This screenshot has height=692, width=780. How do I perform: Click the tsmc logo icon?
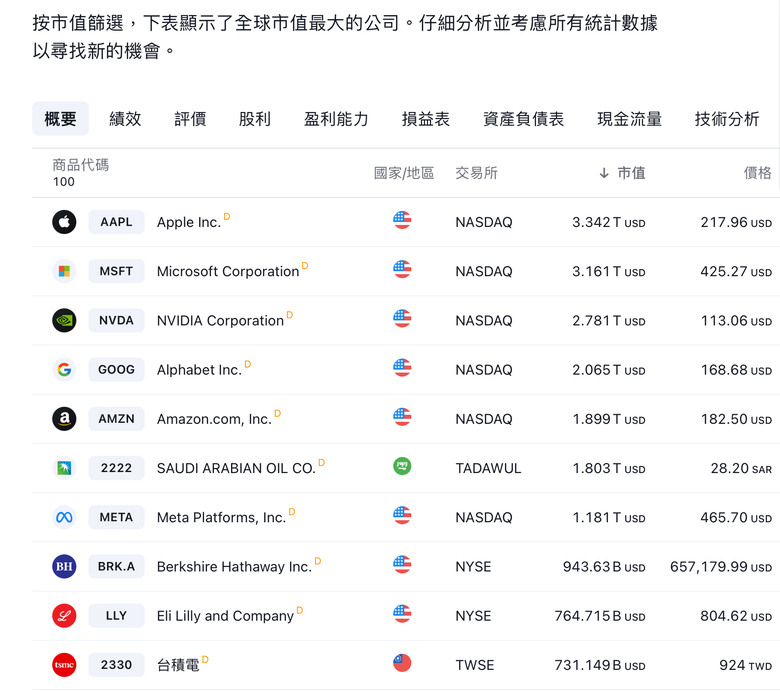(64, 665)
